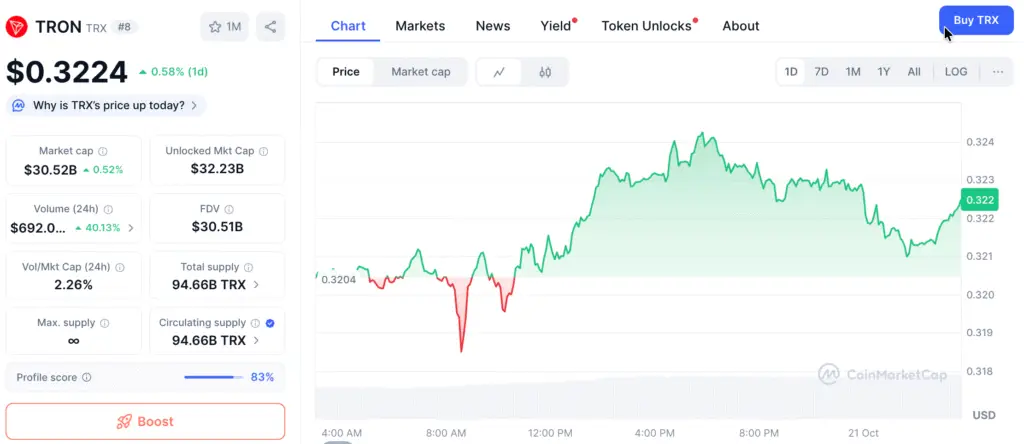
Task: Select the Price chart toggle
Action: pos(346,72)
